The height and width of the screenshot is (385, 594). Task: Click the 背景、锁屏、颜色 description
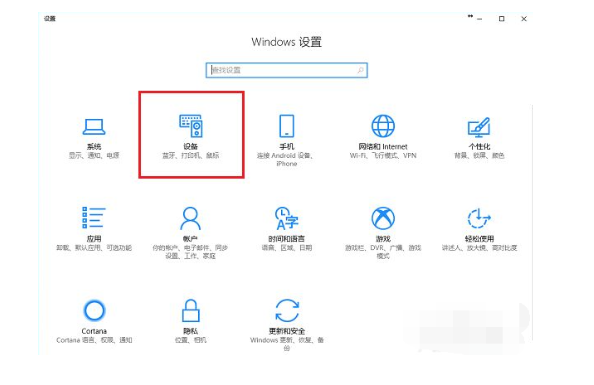click(x=479, y=155)
